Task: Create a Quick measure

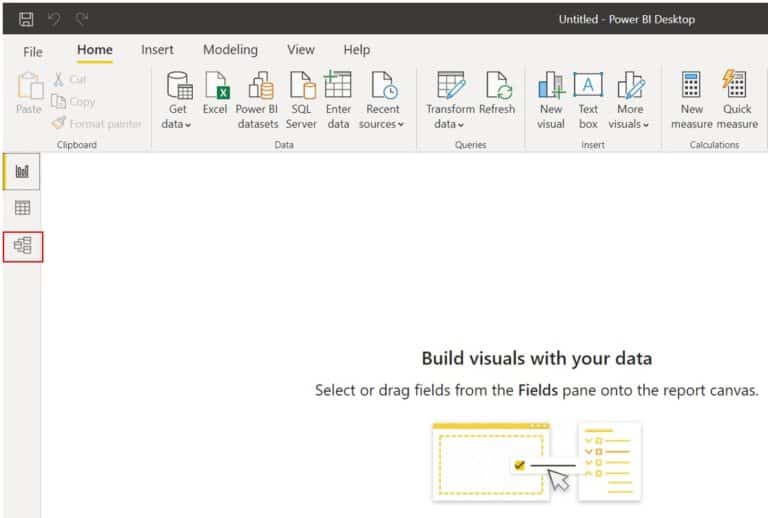Action: point(737,100)
